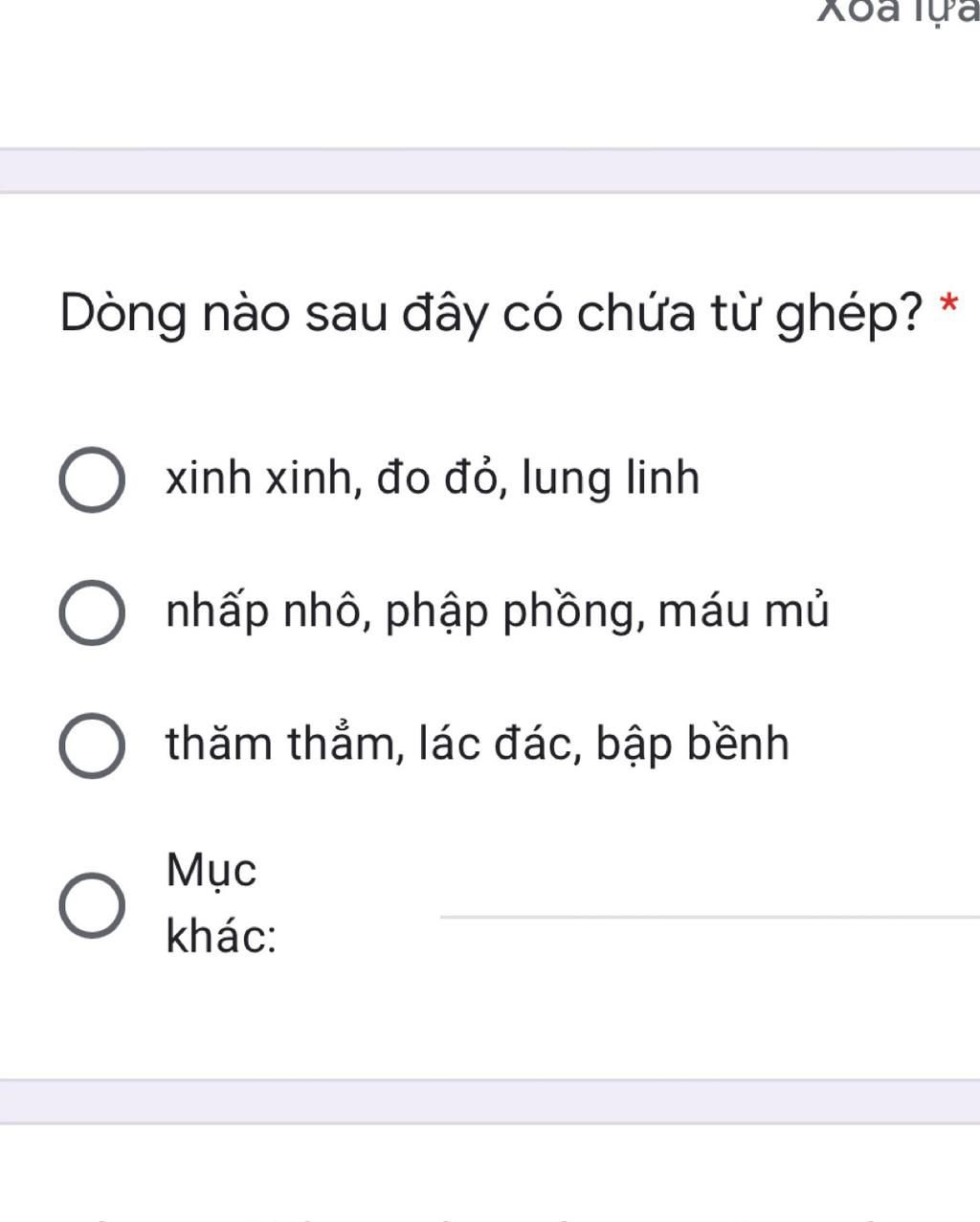Click the option text 'thăm thẳm, lác đác, bập bềnh'
Screen dimensions: 980x1222
478,744
